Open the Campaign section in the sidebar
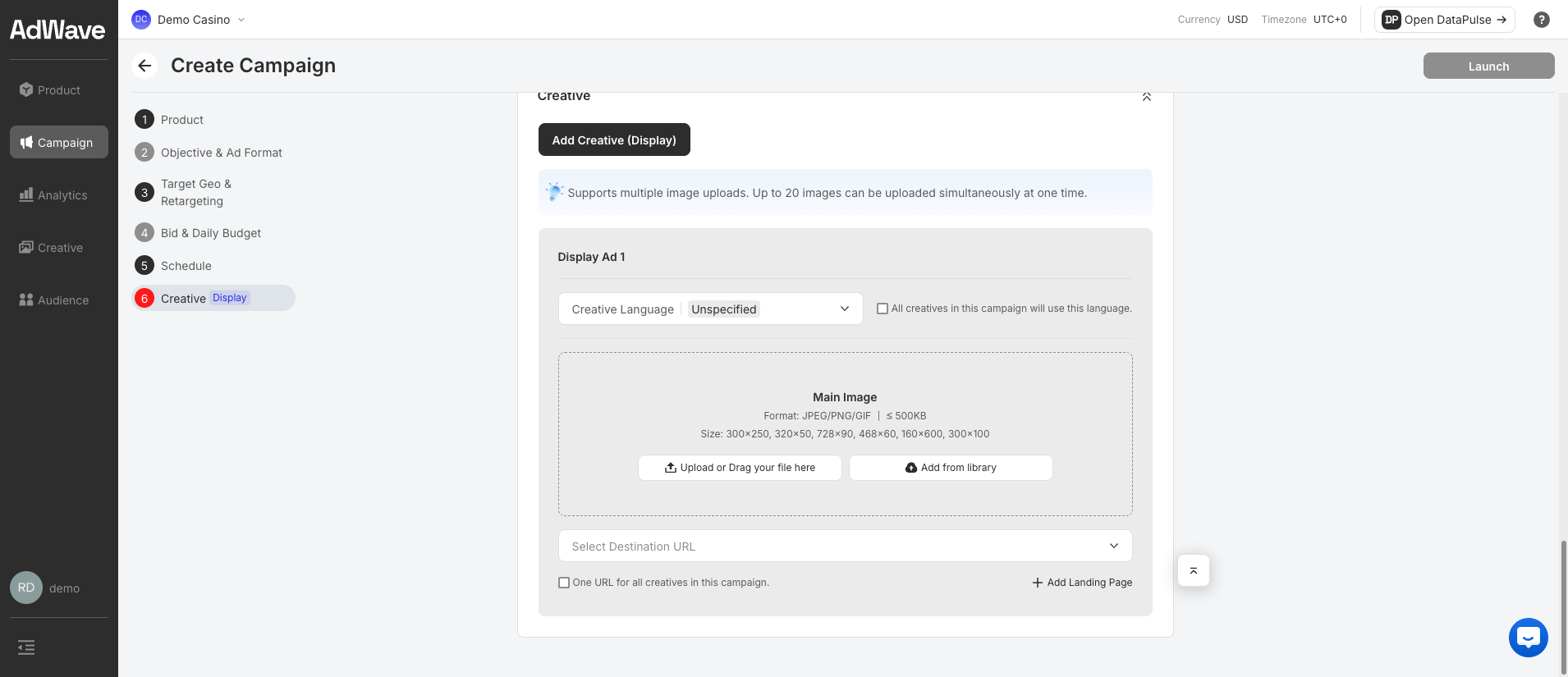The width and height of the screenshot is (1568, 677). point(59,142)
